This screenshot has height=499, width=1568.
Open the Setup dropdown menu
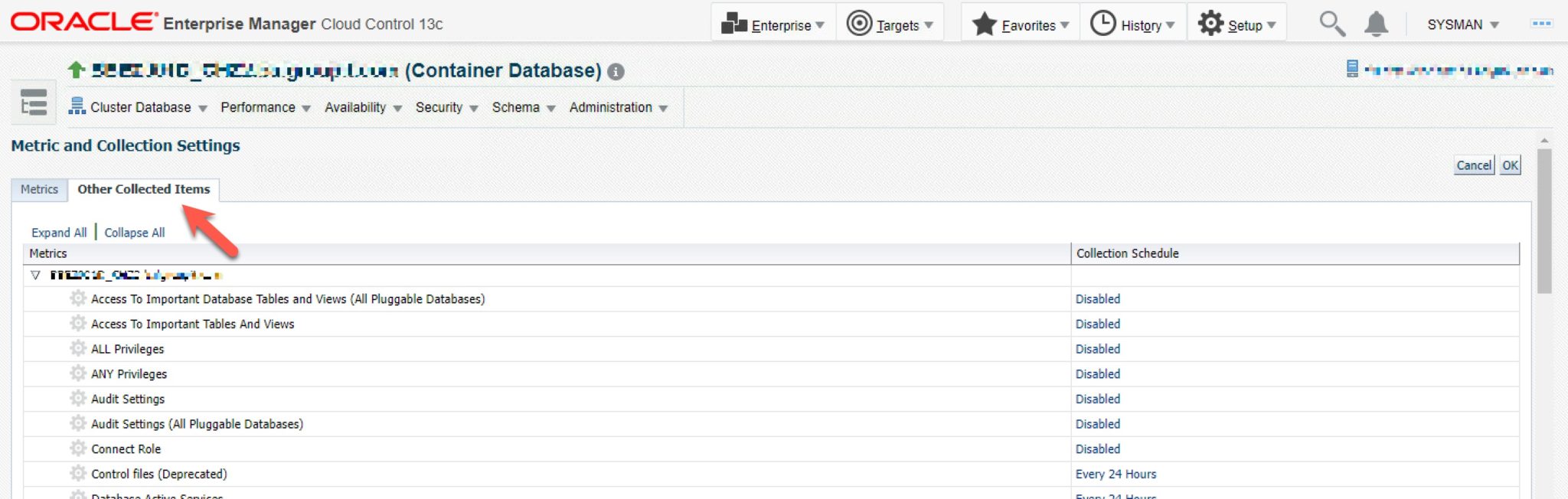pyautogui.click(x=1236, y=24)
